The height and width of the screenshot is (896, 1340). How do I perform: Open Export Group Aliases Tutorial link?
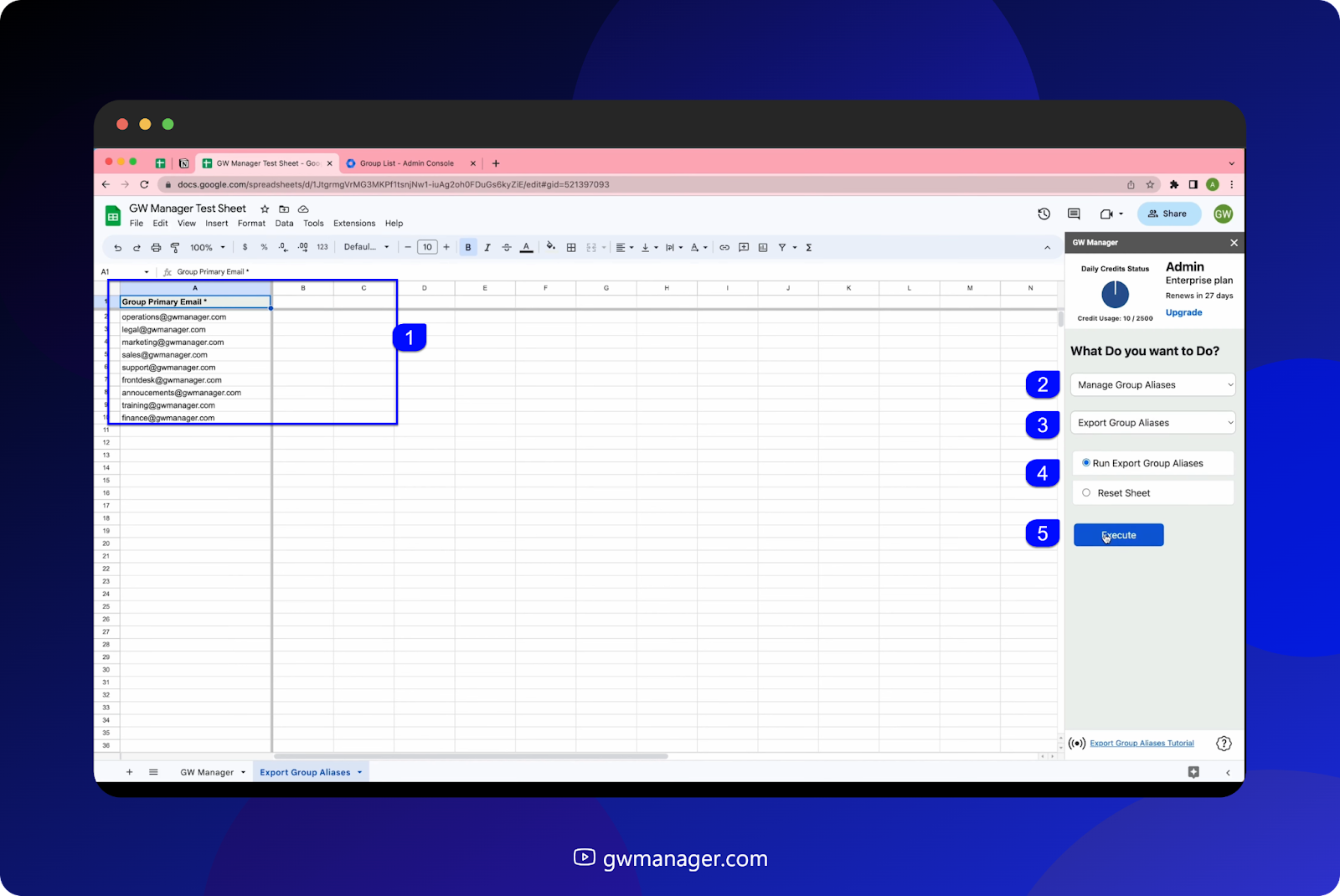click(1142, 744)
